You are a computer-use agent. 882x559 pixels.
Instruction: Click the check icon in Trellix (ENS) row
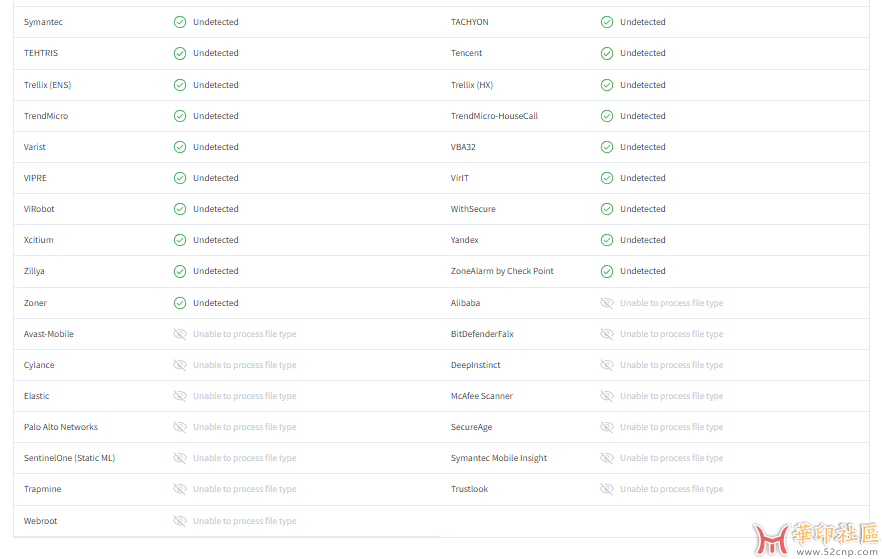coord(179,85)
